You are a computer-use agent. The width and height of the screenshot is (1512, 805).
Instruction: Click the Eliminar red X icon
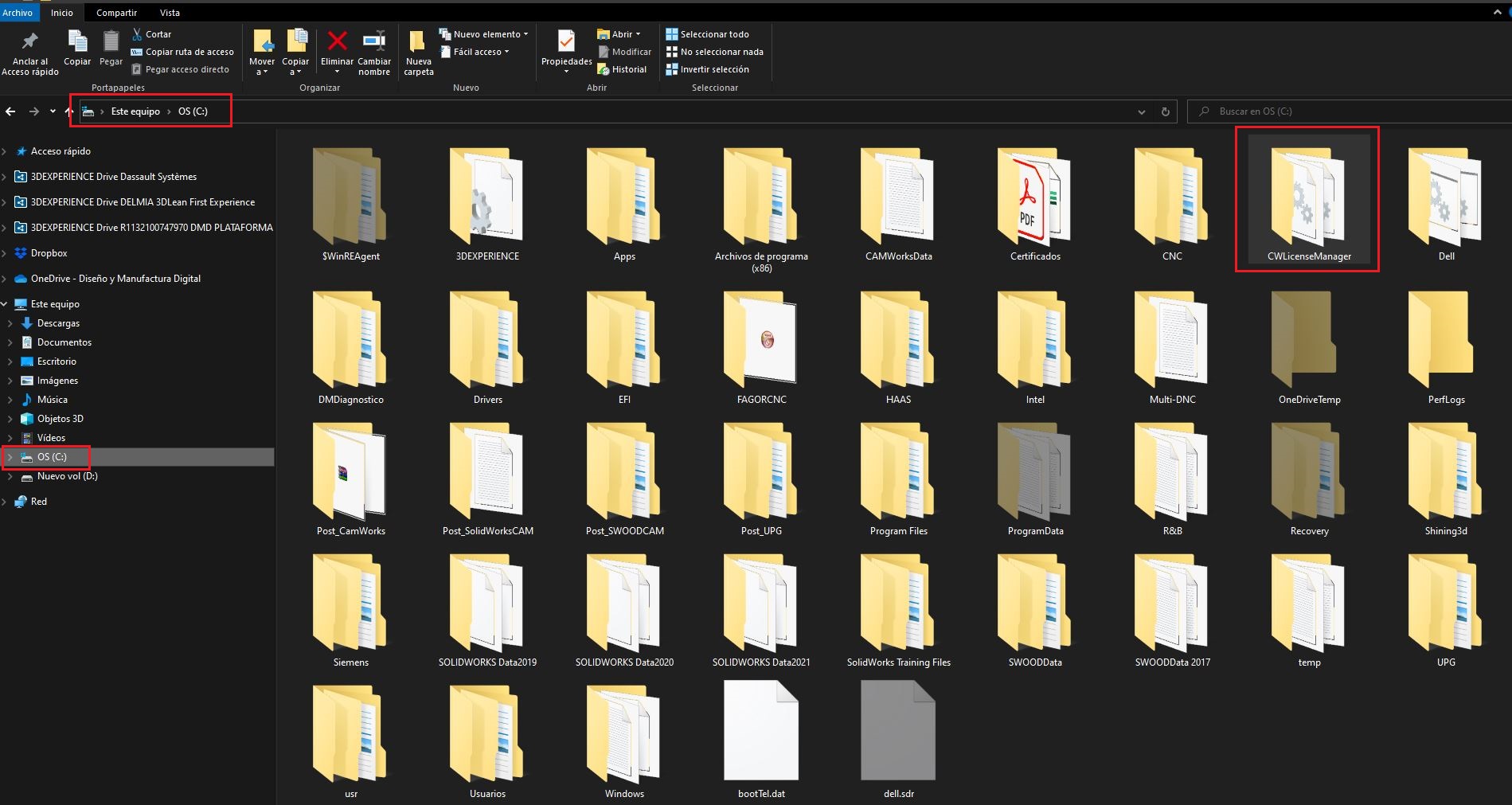click(x=337, y=41)
